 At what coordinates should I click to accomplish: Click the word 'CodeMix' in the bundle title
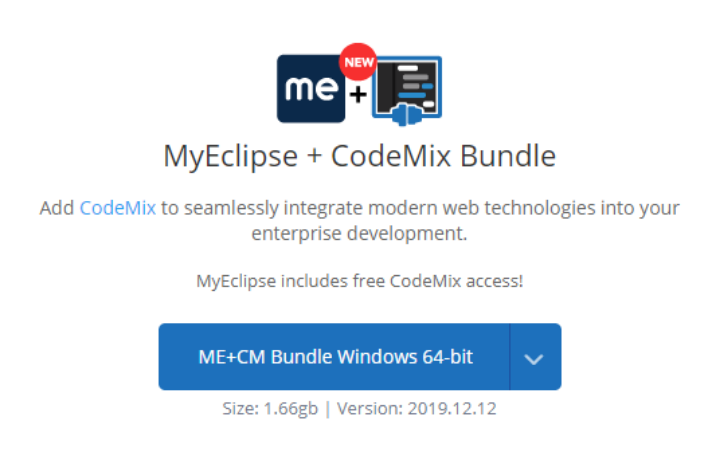pos(391,156)
